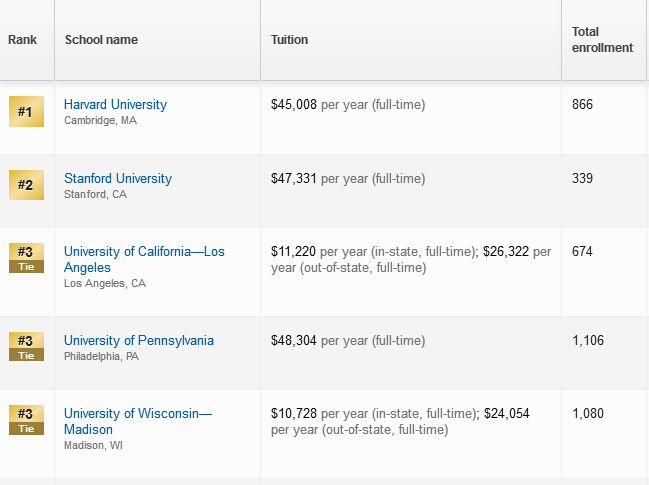
Task: Click the #3 Tie badge beside Pennsylvania
Action: [x=26, y=347]
